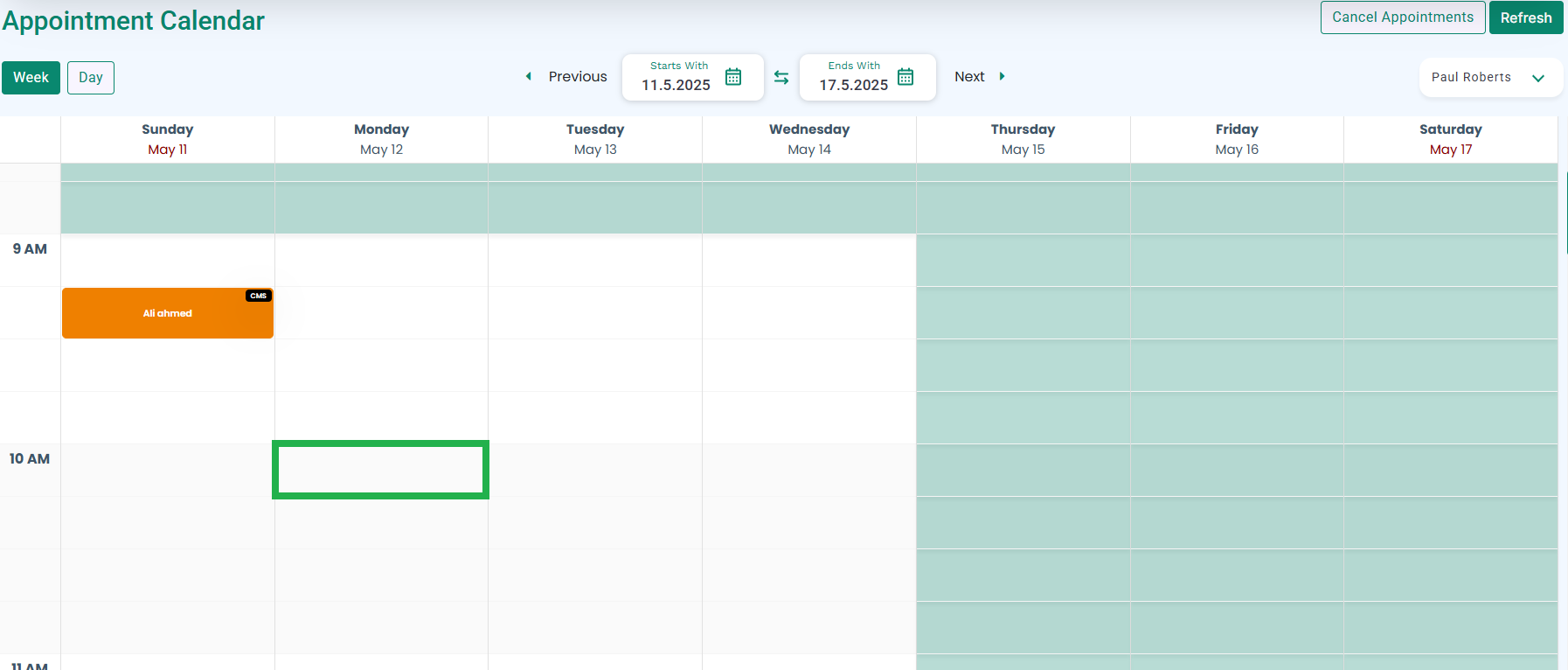Viewport: 1568px width, 670px height.
Task: Open the Starts With calendar picker icon
Action: [733, 77]
